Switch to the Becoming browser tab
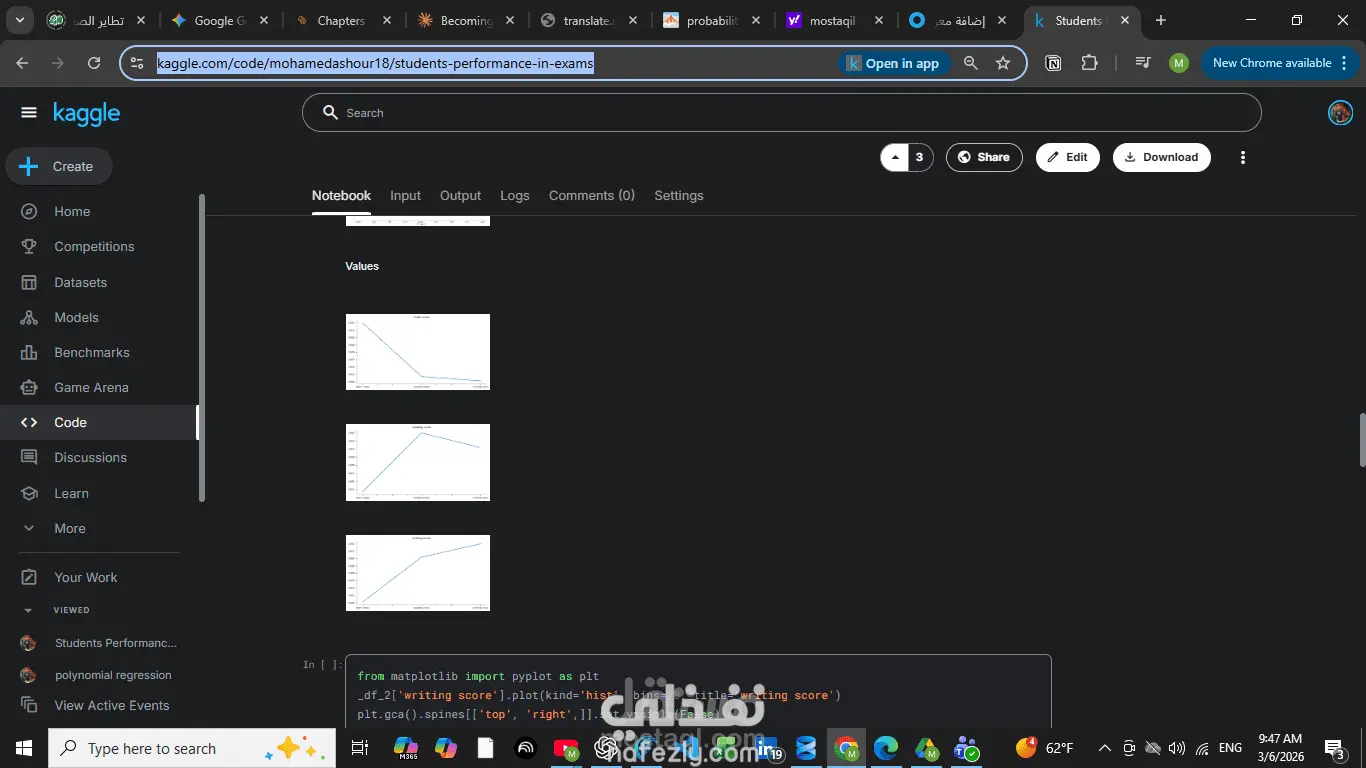 (466, 20)
